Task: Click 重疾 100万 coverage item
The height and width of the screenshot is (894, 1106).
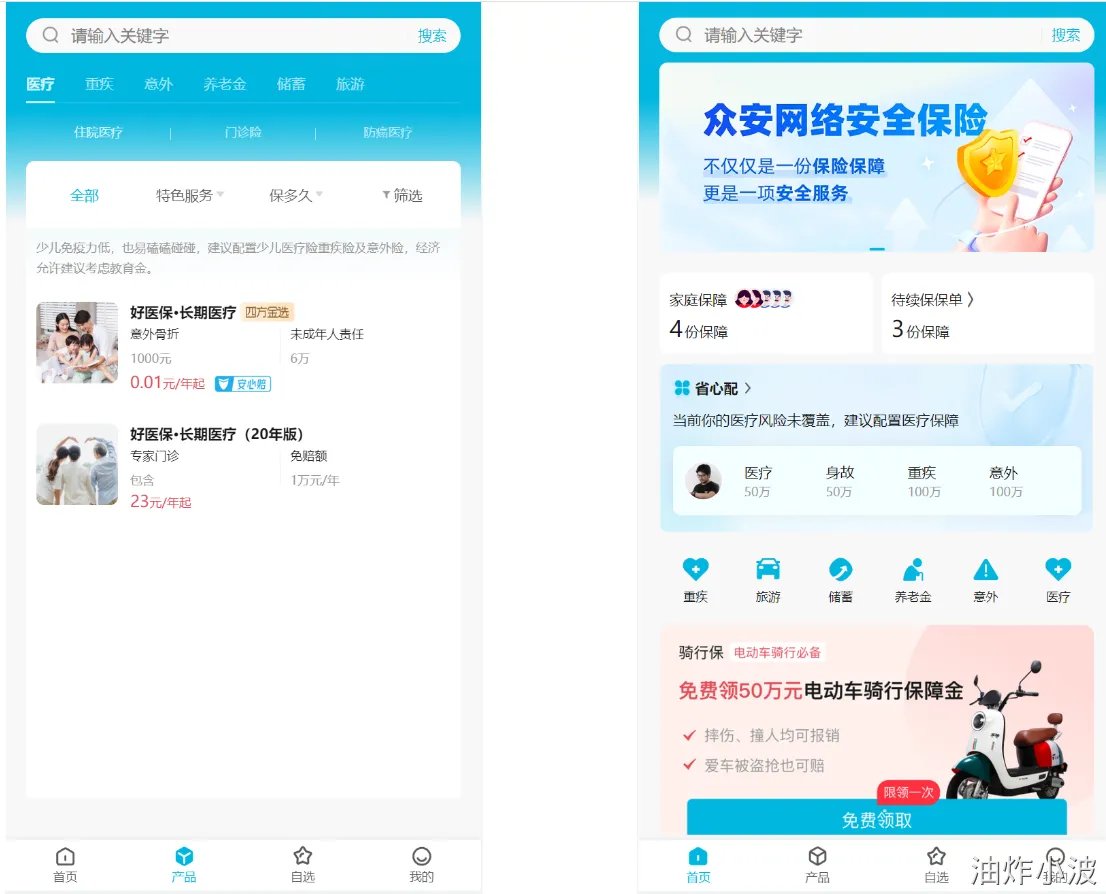Action: pos(923,481)
